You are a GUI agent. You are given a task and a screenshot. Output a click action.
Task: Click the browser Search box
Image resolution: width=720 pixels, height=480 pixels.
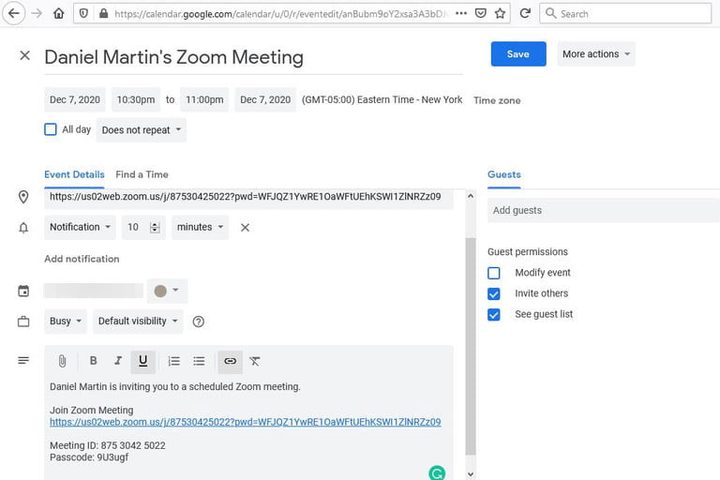[625, 13]
